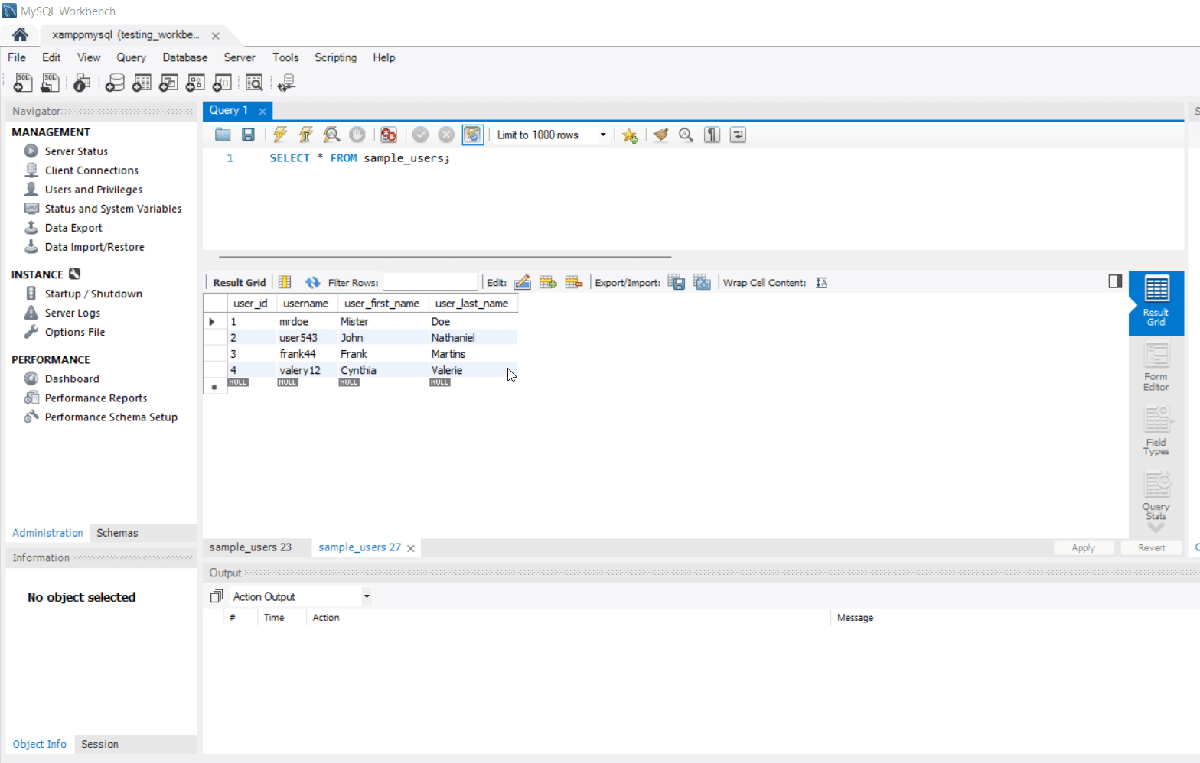The height and width of the screenshot is (763, 1200).
Task: Click the Edit current row pencil icon
Action: [x=522, y=281]
